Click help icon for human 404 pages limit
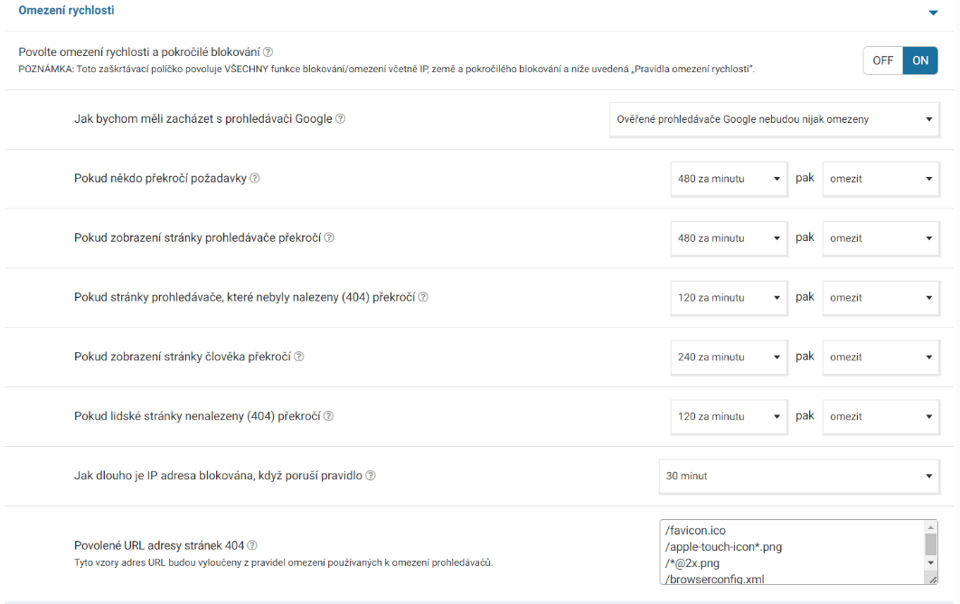 (x=328, y=416)
